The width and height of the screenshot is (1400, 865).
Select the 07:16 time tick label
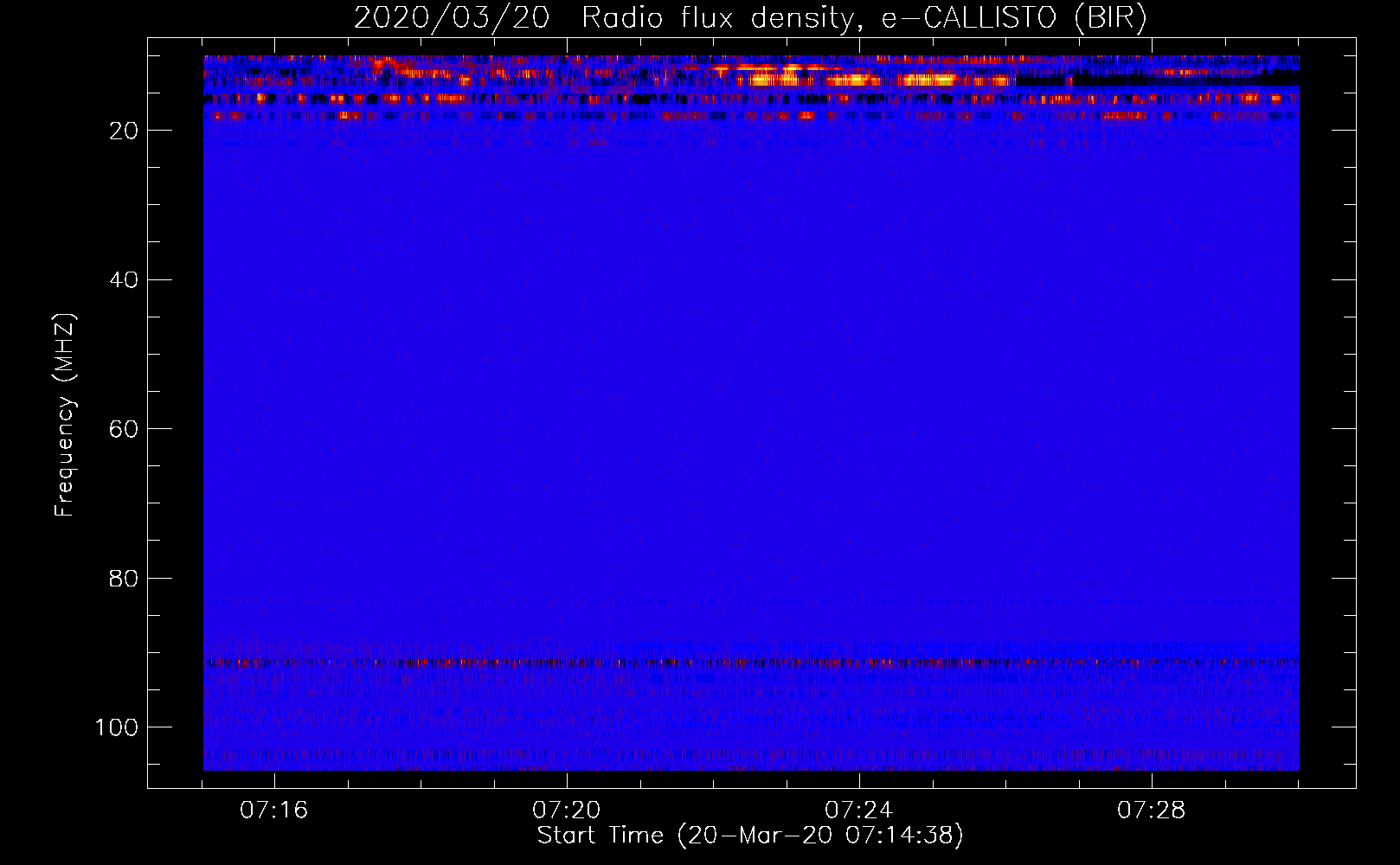274,811
